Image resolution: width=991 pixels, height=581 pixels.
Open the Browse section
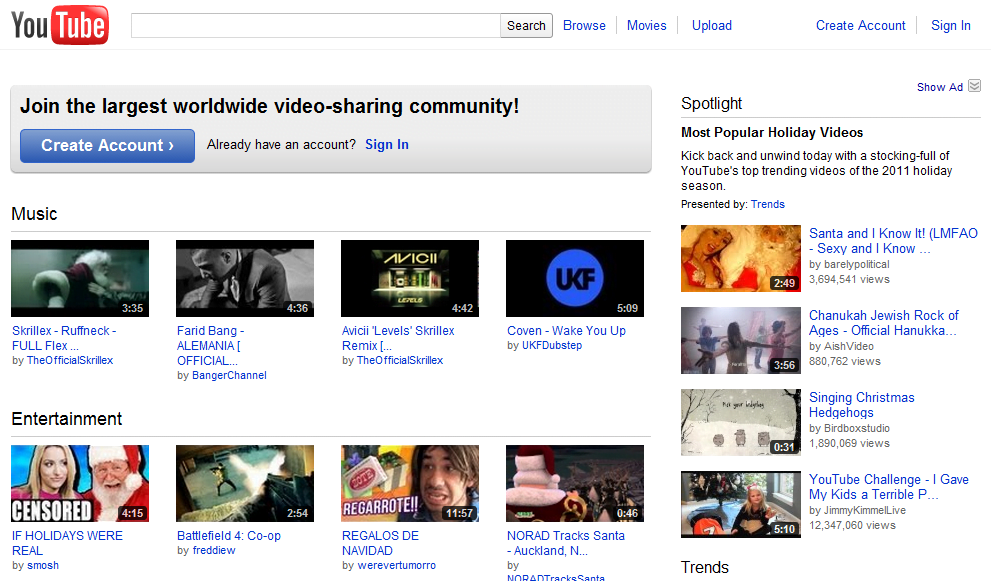pyautogui.click(x=584, y=25)
